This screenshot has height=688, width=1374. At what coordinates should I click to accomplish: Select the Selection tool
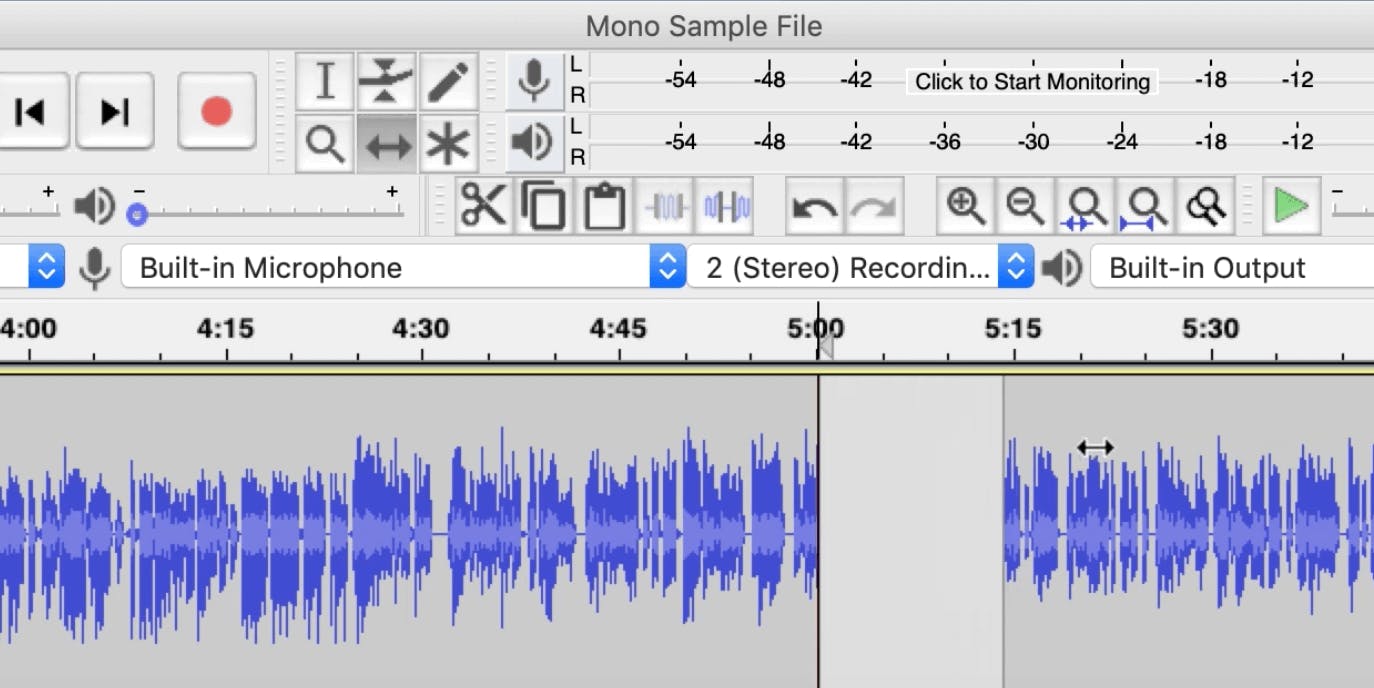coord(324,82)
